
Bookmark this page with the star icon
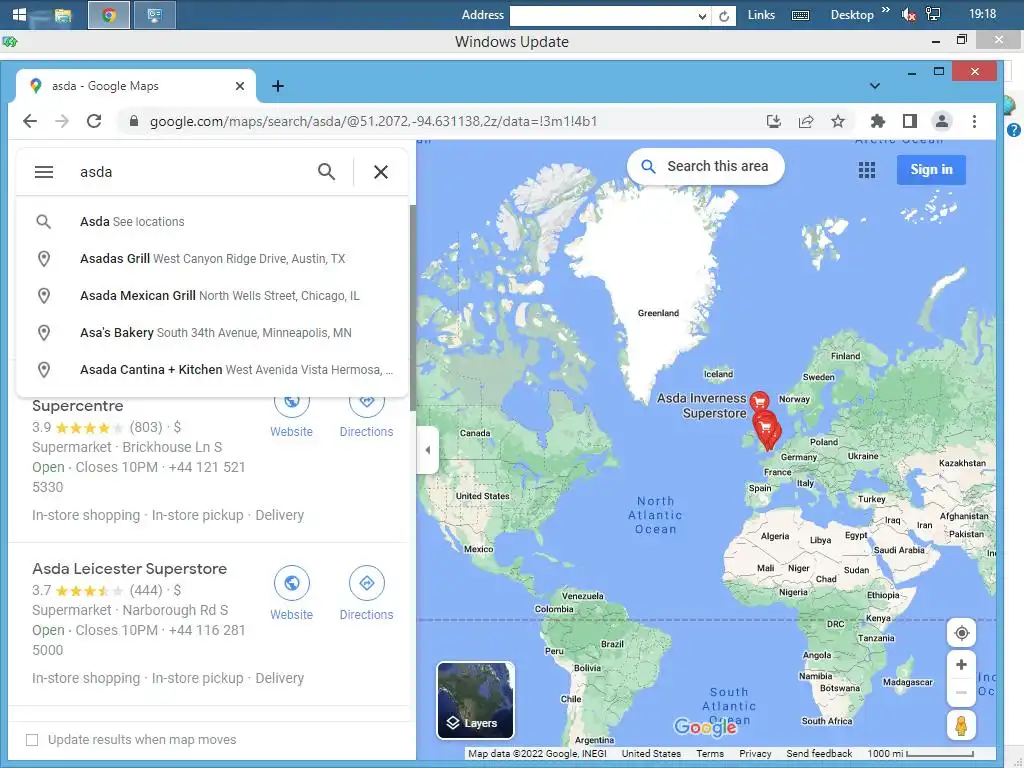838,121
